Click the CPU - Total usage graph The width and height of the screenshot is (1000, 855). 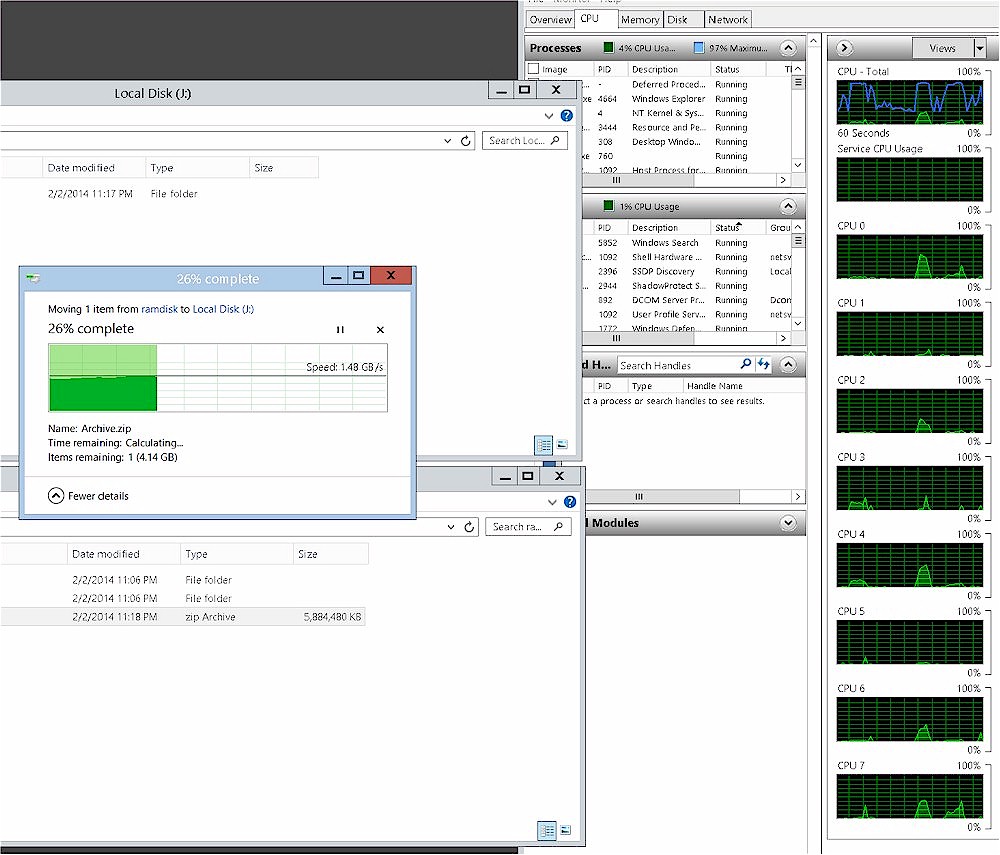(909, 102)
